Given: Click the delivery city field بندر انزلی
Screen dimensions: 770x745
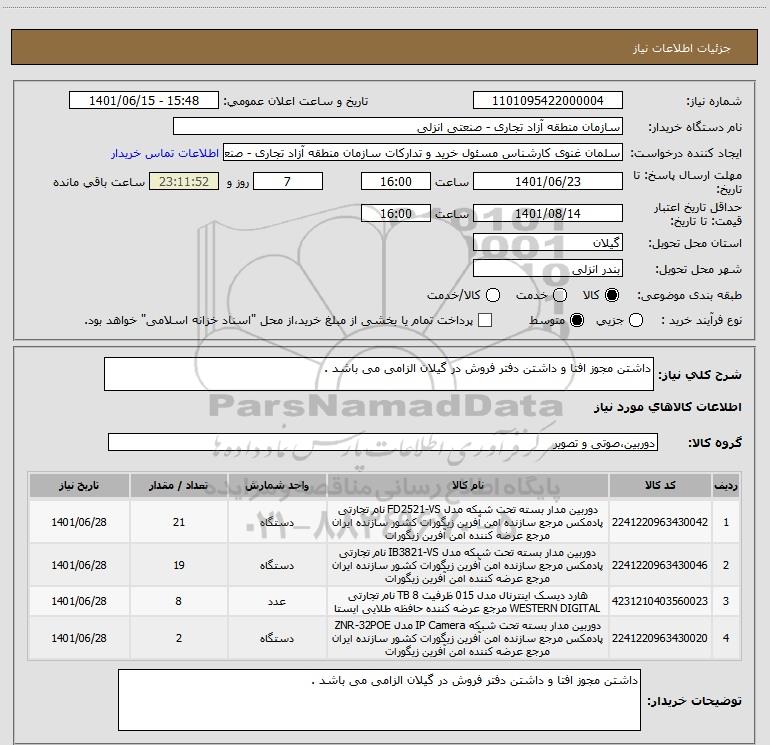Looking at the screenshot, I should click(x=548, y=269).
